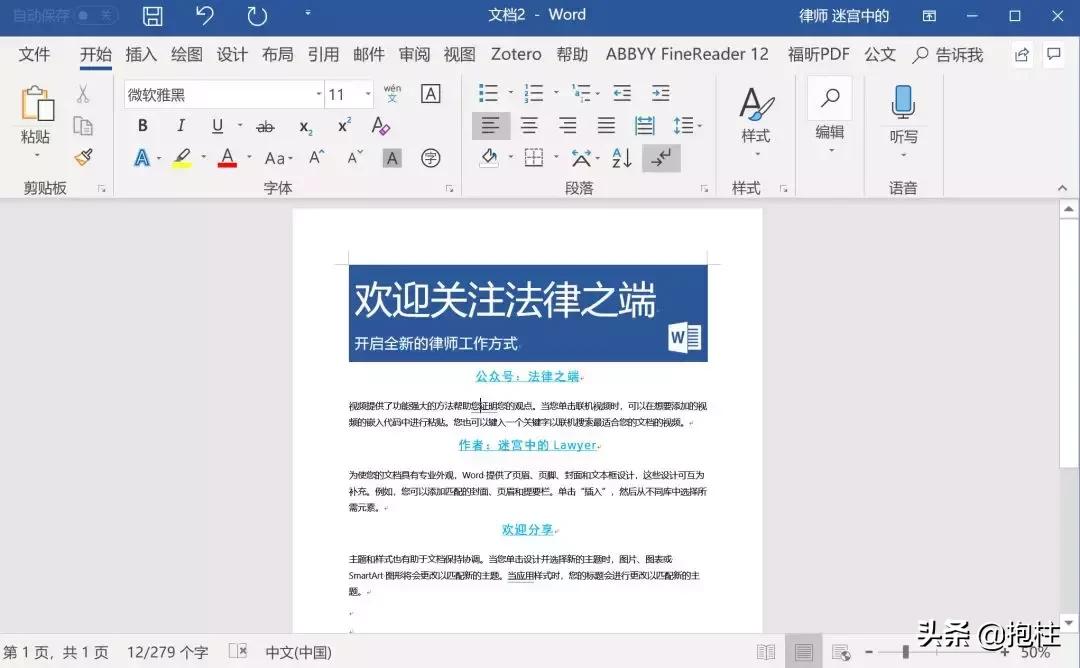Enable justify alignment
Screen dimensions: 1080x668
[605, 125]
